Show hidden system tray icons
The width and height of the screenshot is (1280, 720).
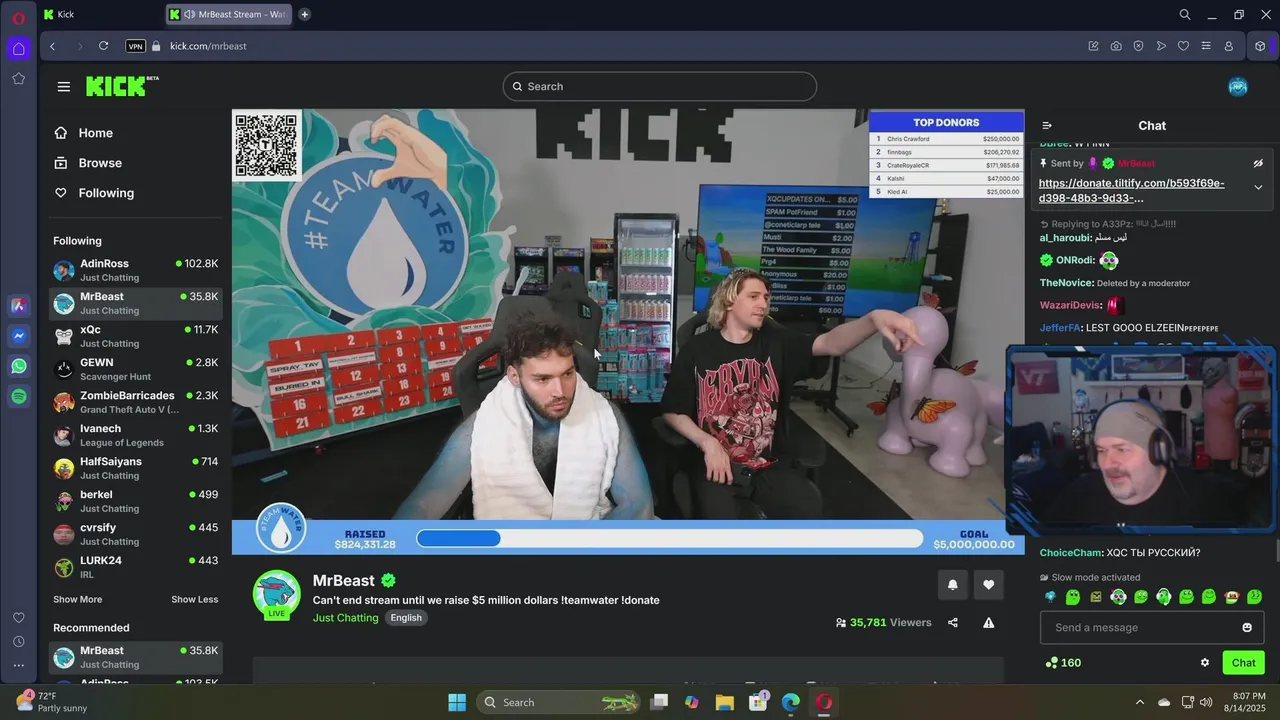[x=1139, y=702]
